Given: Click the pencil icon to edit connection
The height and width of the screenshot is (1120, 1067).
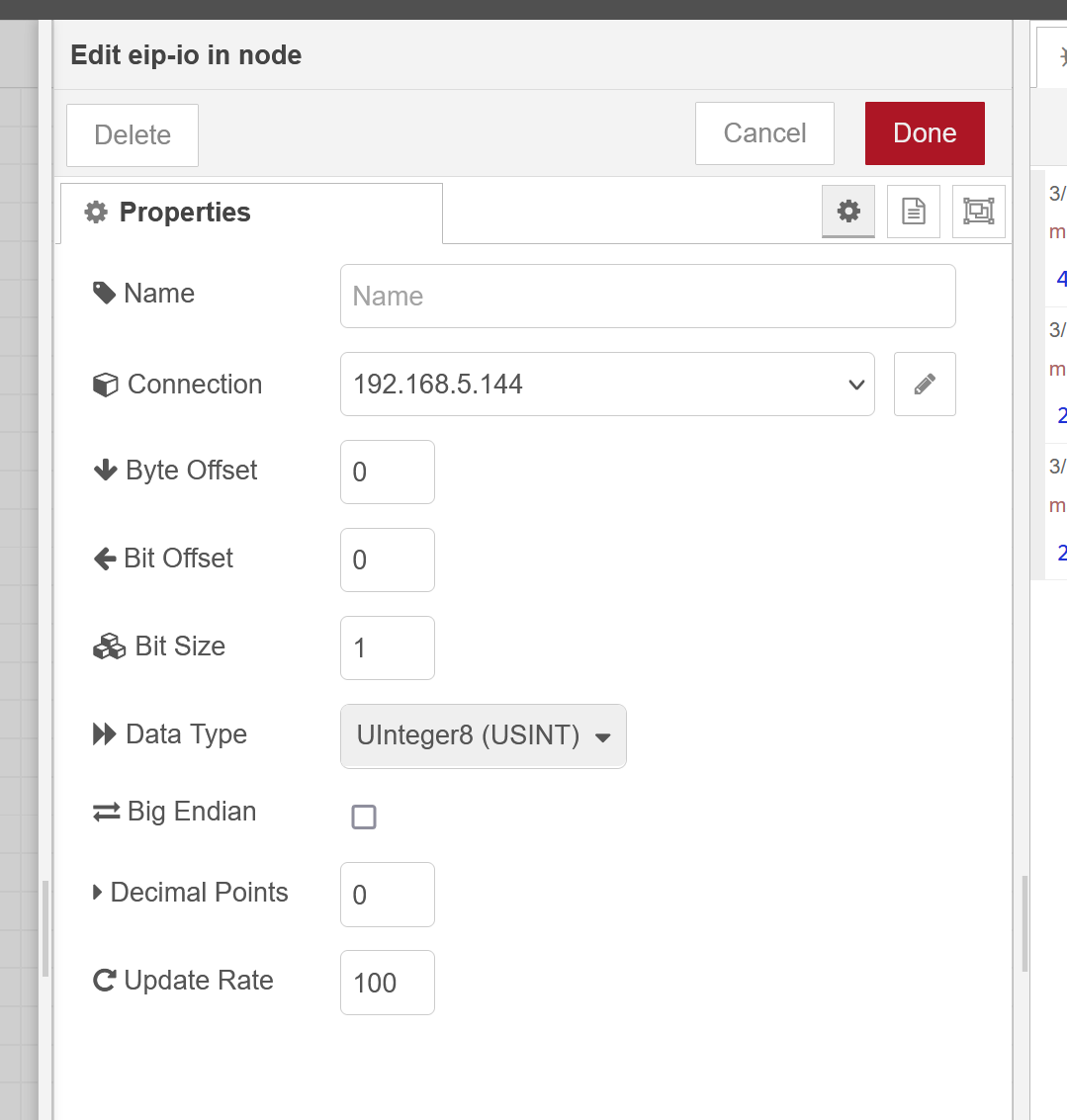Looking at the screenshot, I should [925, 385].
